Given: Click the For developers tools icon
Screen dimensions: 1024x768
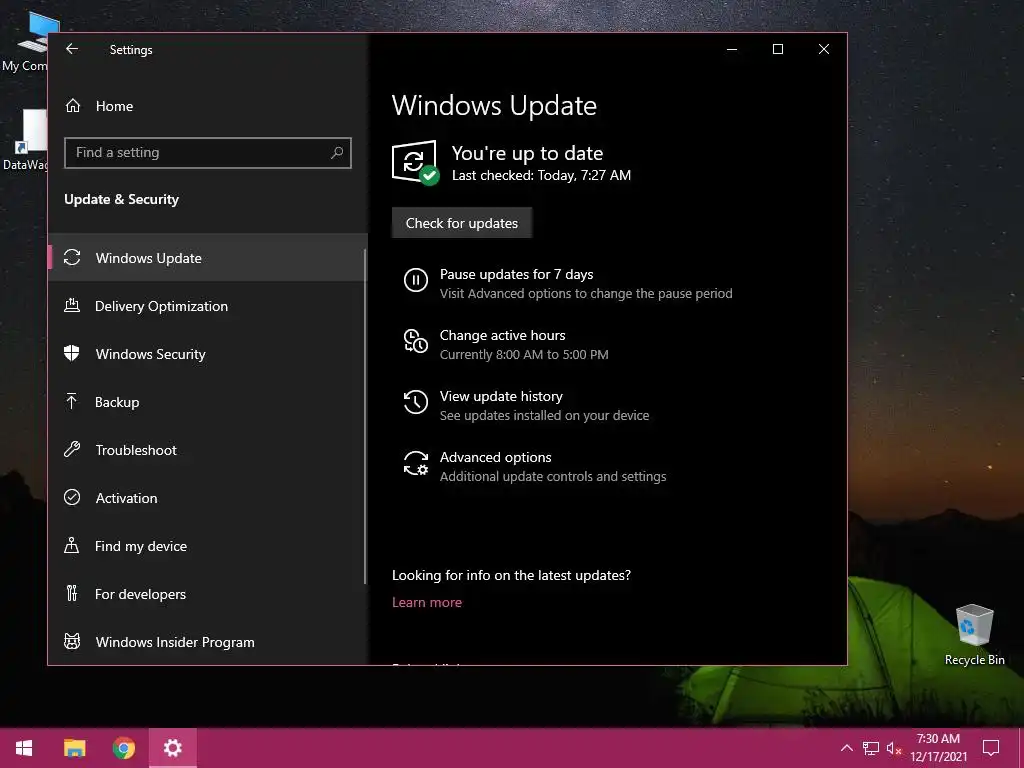Looking at the screenshot, I should 72,593.
